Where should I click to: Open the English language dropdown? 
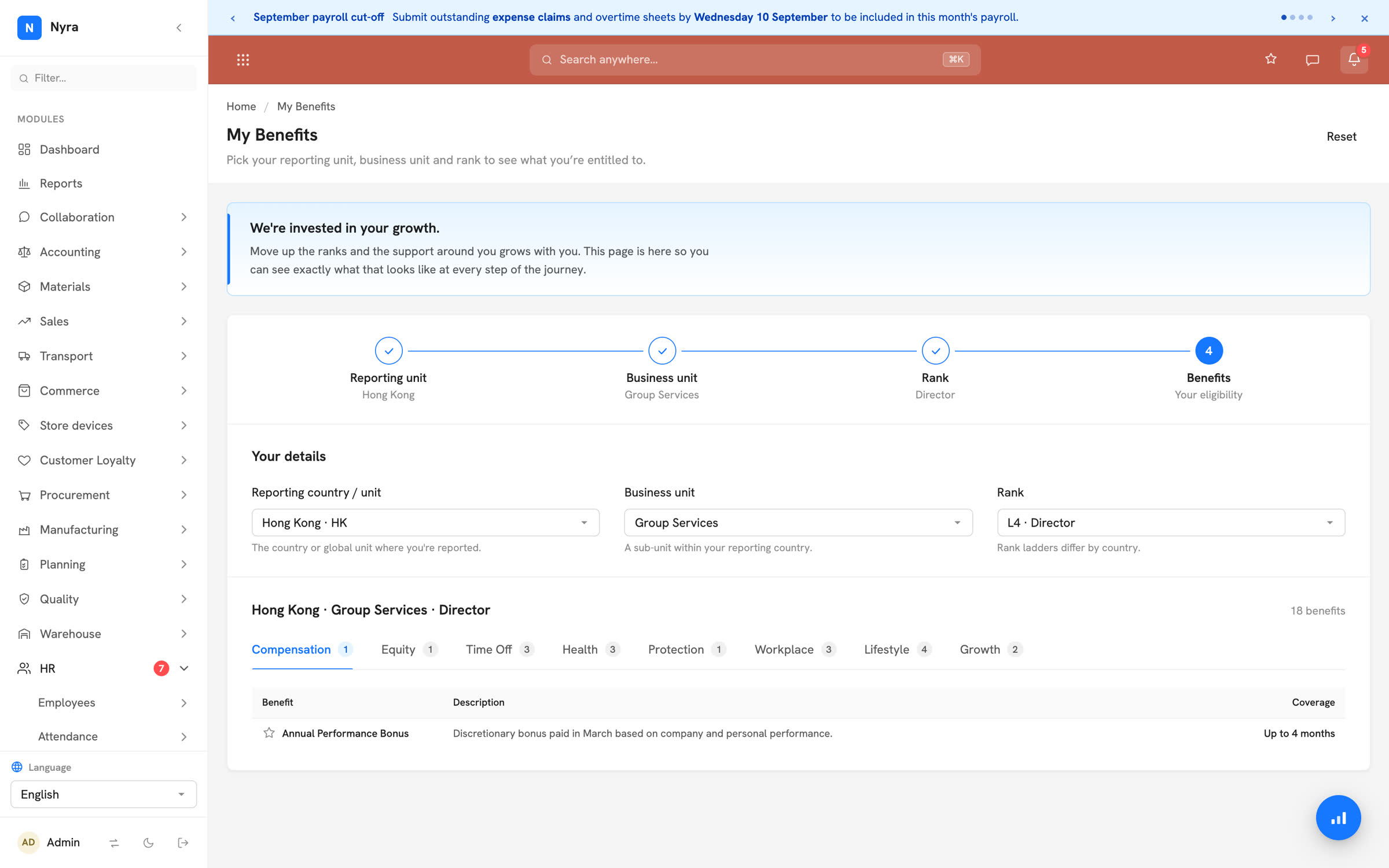click(x=104, y=794)
